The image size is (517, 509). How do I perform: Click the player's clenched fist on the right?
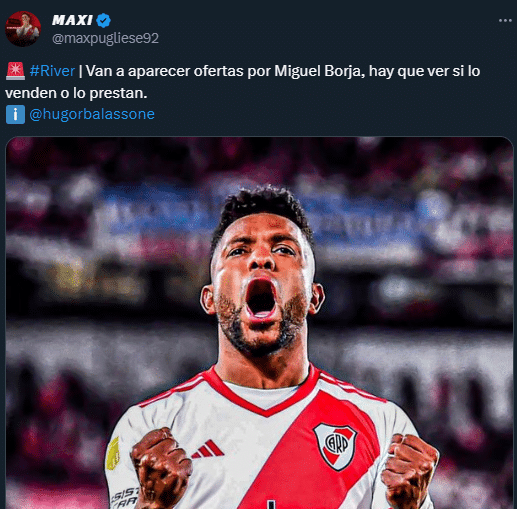point(409,470)
